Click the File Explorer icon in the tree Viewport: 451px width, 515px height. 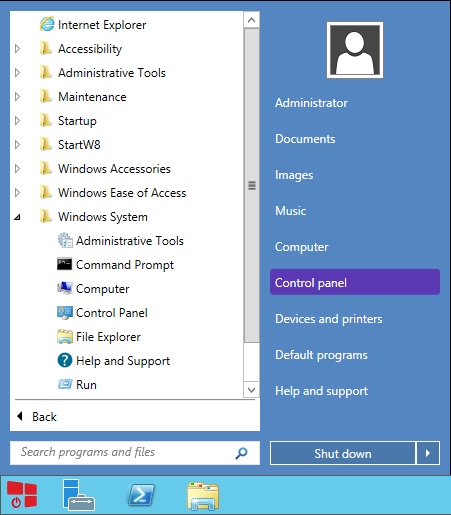click(x=65, y=337)
